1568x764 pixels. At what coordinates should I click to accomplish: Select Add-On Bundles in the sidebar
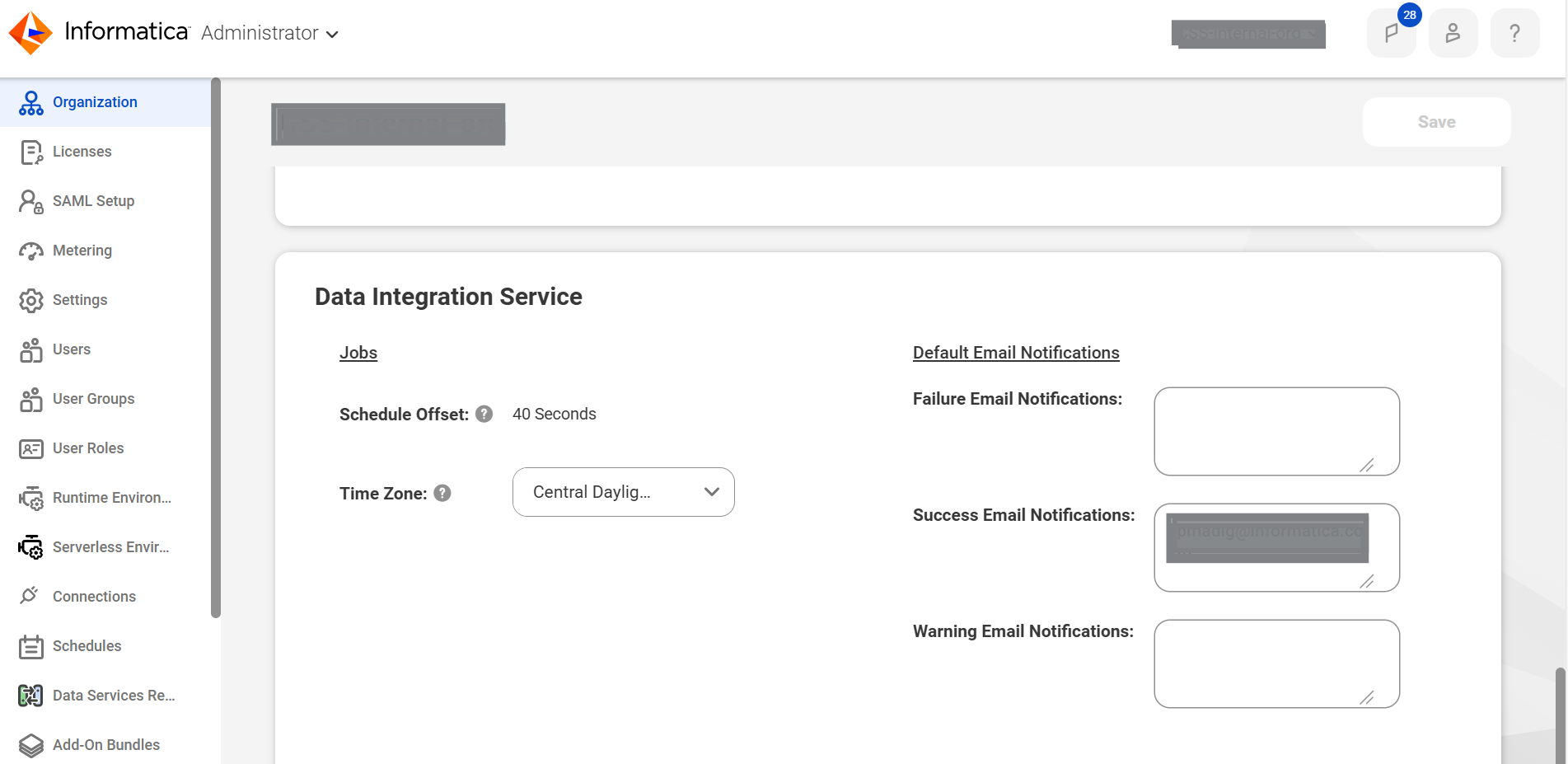pos(105,745)
